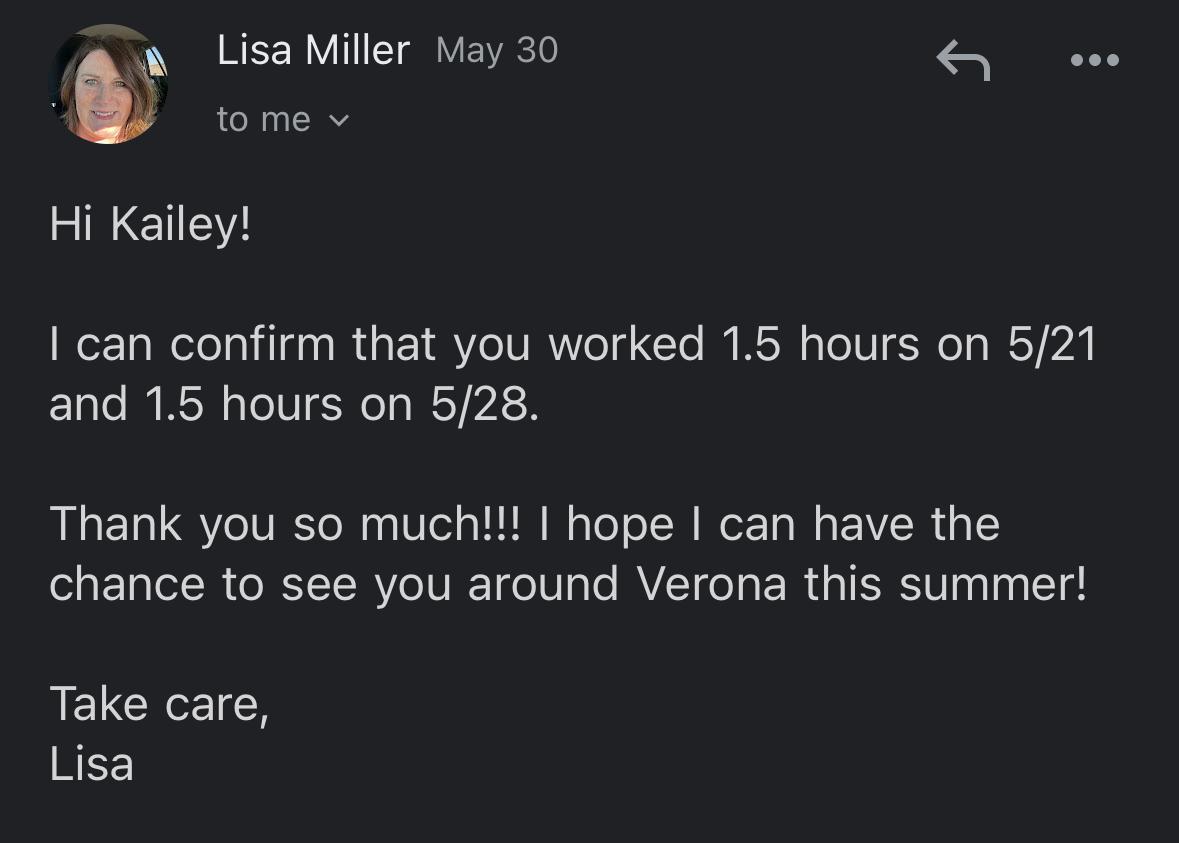Open the three-dot more options menu
1179x843 pixels.
(x=1094, y=60)
